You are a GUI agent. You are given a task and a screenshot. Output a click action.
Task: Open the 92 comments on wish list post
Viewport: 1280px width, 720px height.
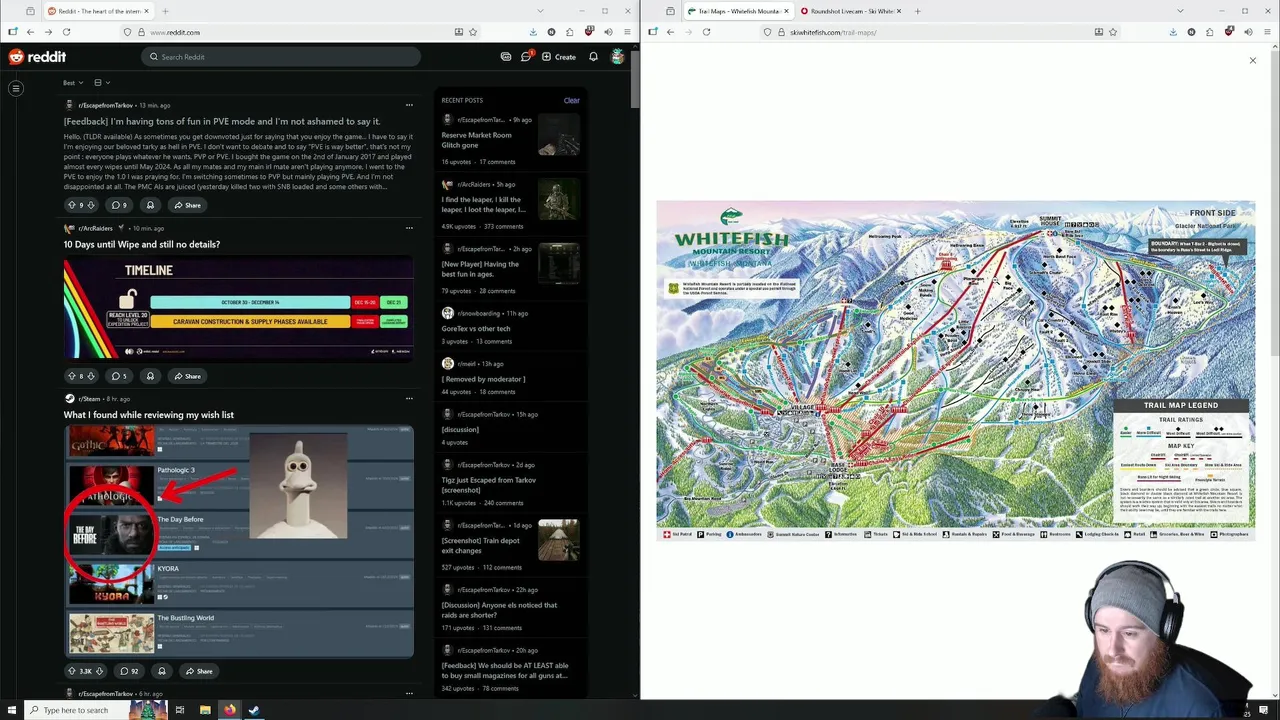tap(130, 671)
